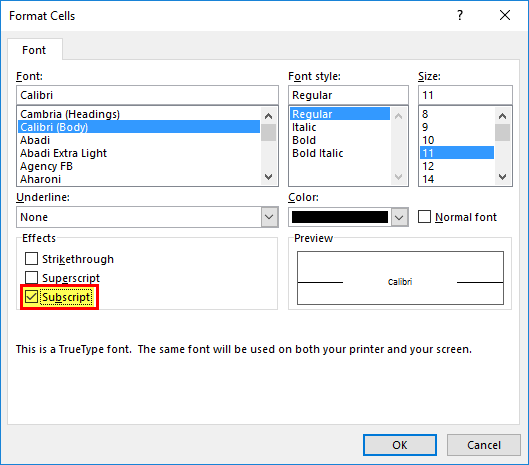Viewport: 529px width, 465px height.
Task: Enable the Superscript checkbox
Action: coord(31,278)
